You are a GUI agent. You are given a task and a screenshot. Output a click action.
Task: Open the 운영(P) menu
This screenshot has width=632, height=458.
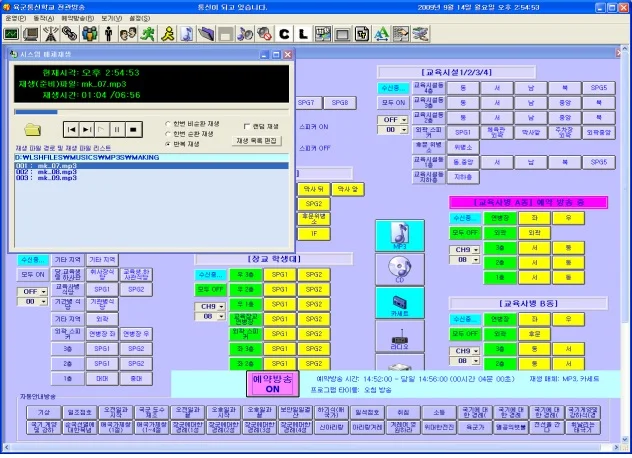point(16,19)
